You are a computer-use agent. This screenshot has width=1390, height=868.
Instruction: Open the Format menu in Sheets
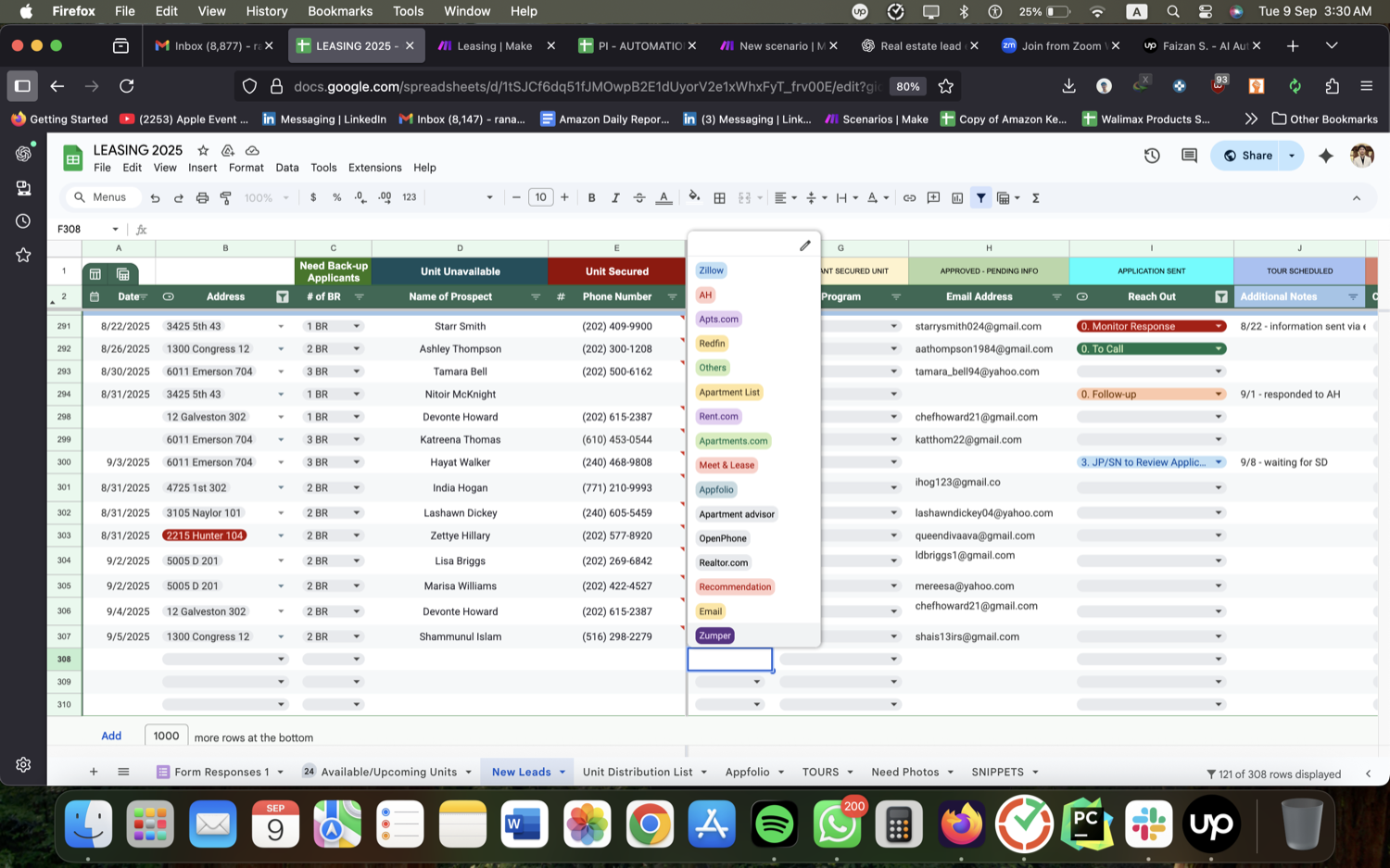pos(246,168)
